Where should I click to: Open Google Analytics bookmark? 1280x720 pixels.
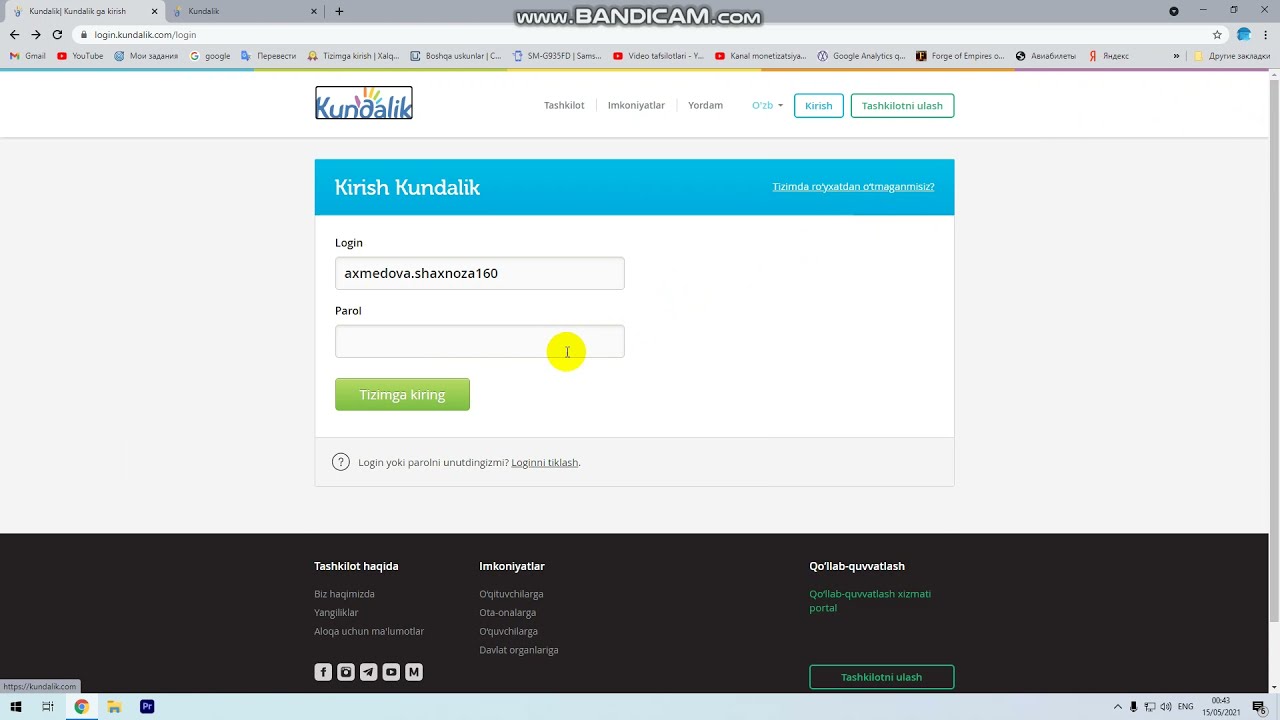861,56
